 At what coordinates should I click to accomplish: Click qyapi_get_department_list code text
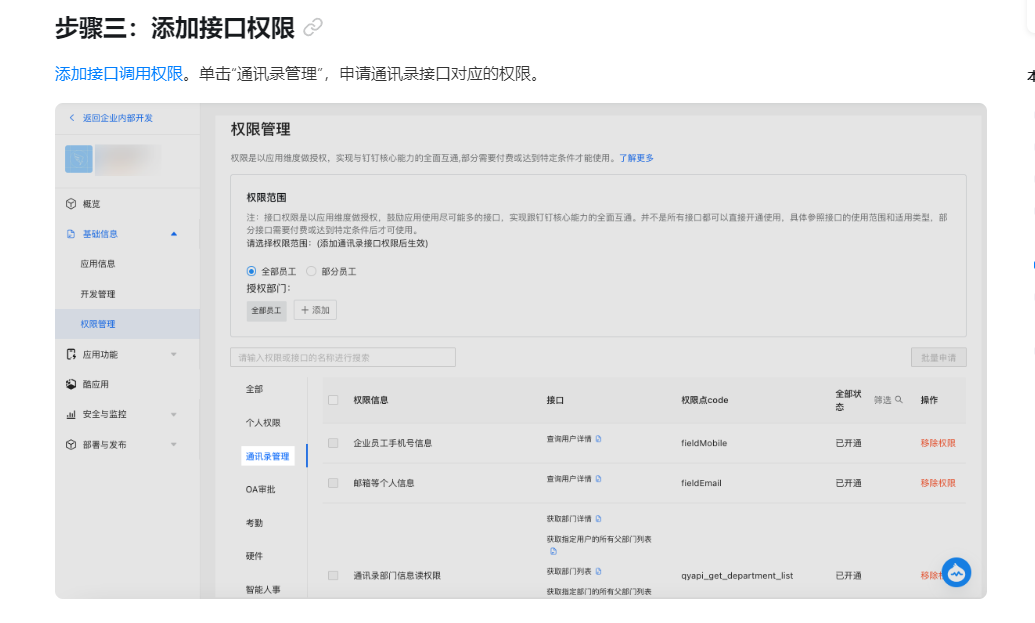[737, 576]
